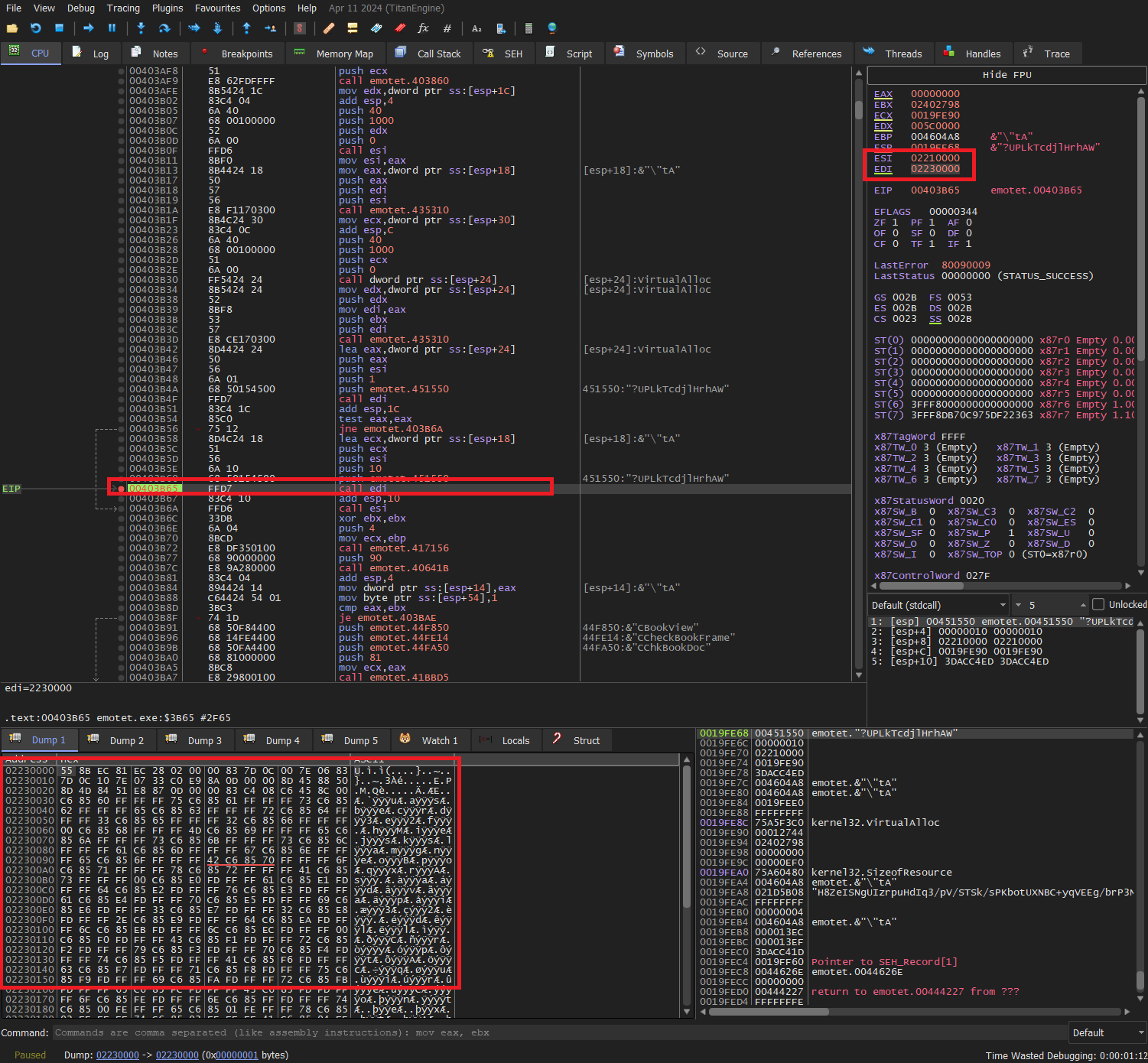Click the trace into toolbar icon
The image size is (1148, 1063).
(x=194, y=28)
